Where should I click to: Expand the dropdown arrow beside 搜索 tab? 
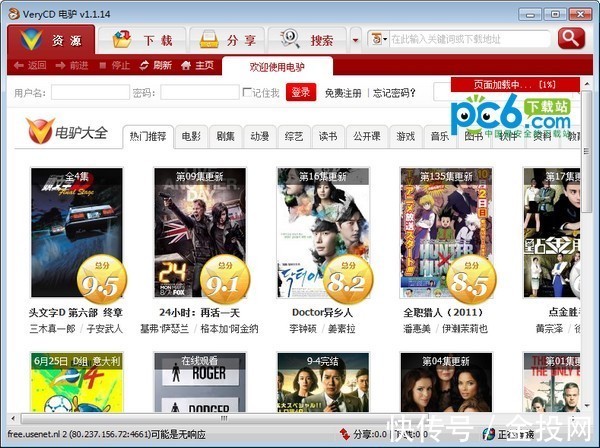355,40
